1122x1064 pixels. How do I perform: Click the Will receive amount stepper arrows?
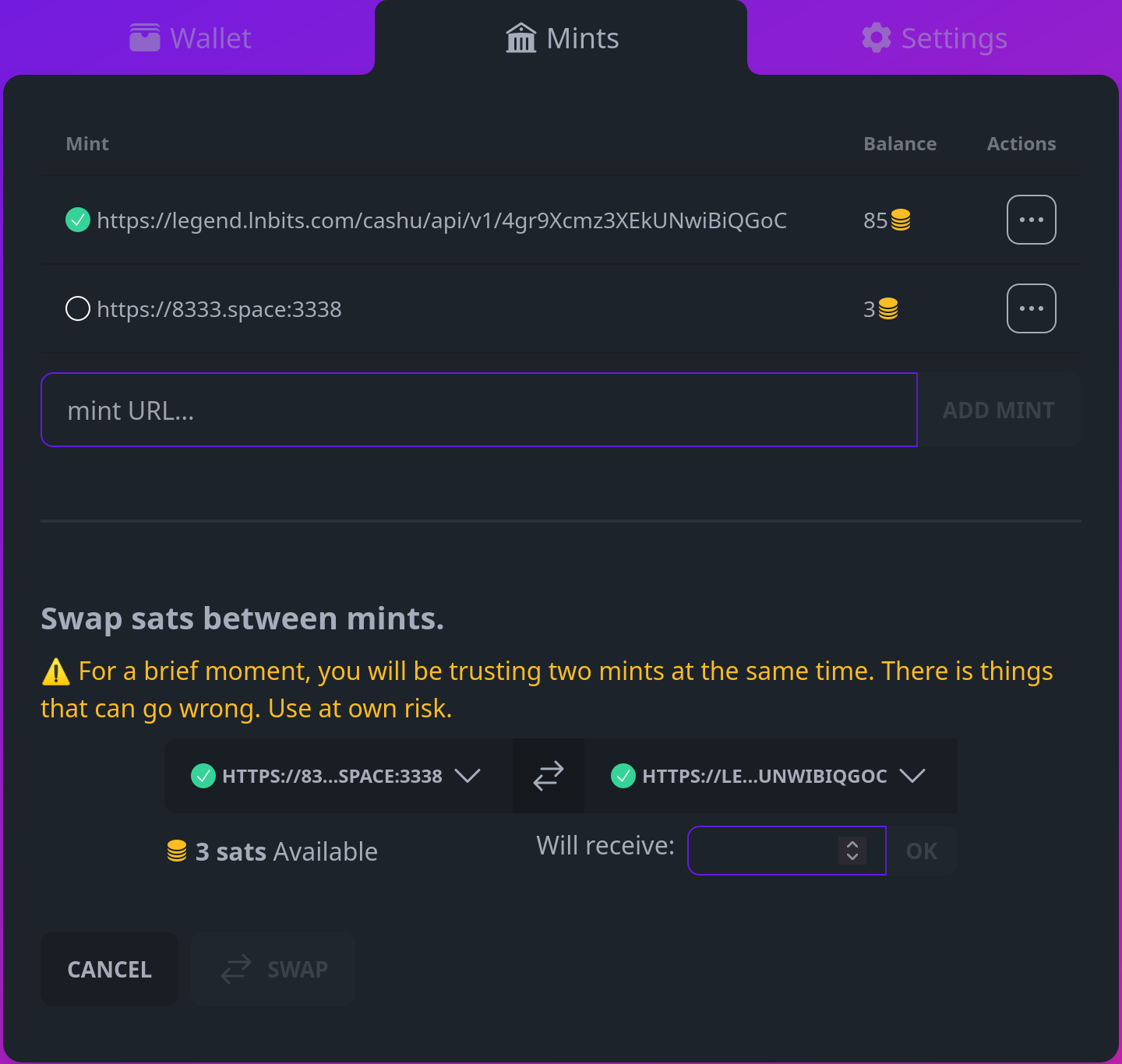(852, 850)
